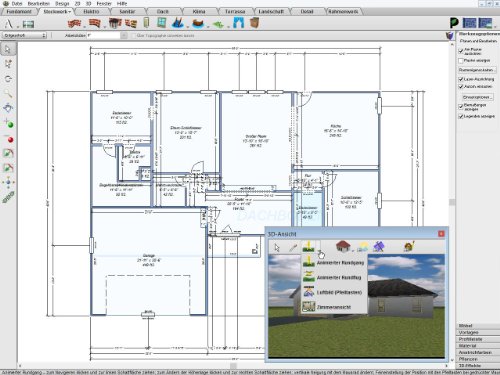Click the house view icon in the 3D-Ansicht window

343,247
